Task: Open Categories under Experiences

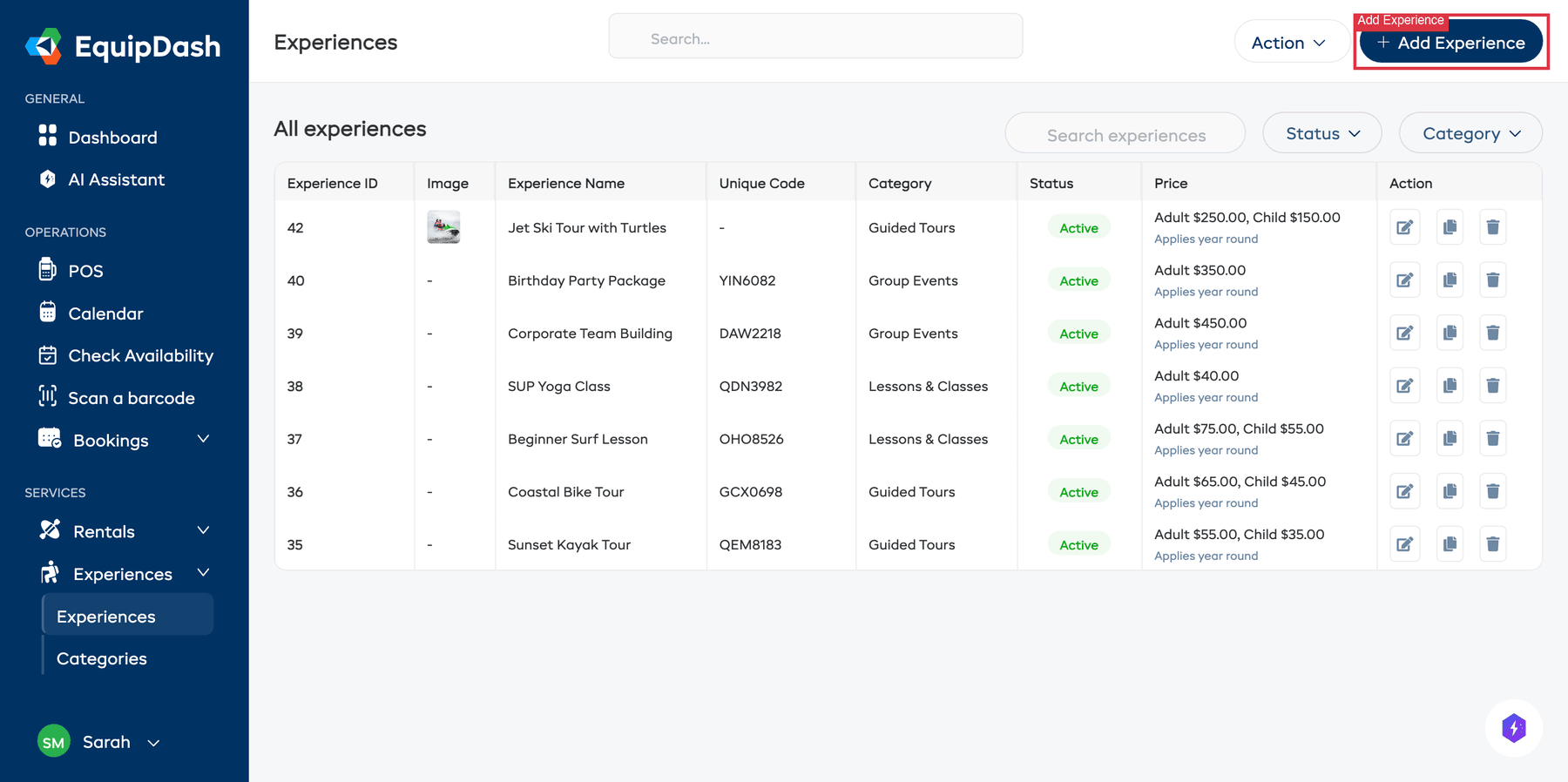Action: pyautogui.click(x=102, y=658)
